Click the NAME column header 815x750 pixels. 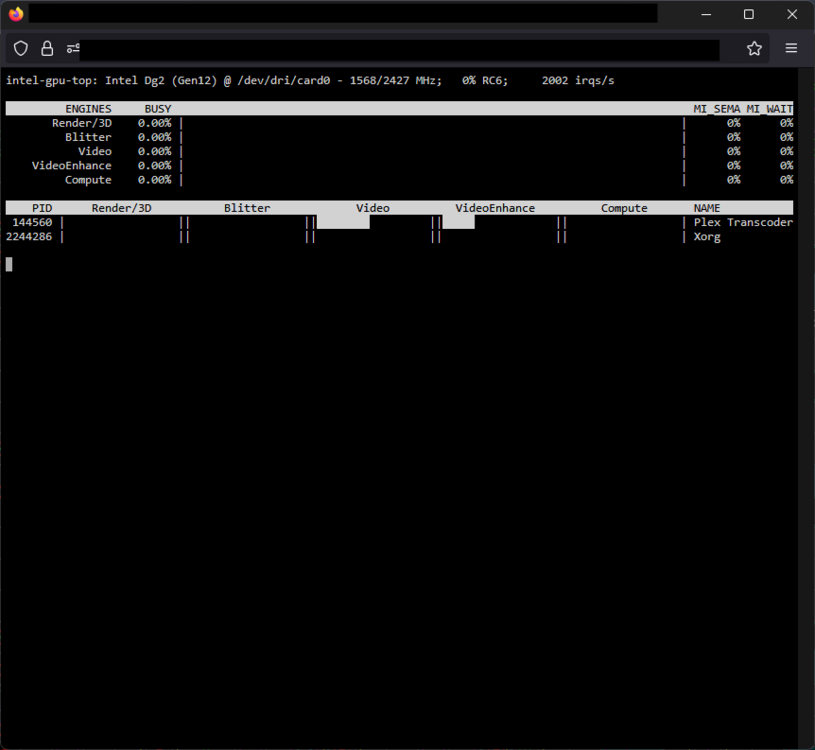tap(707, 208)
